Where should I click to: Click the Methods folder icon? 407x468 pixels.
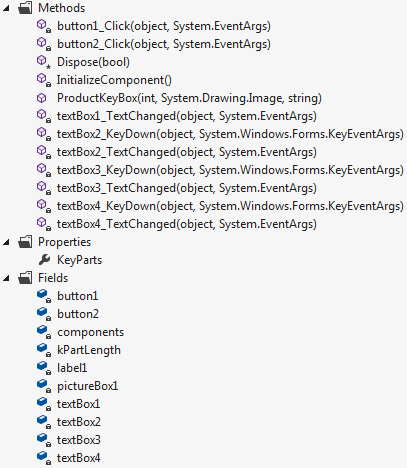25,7
